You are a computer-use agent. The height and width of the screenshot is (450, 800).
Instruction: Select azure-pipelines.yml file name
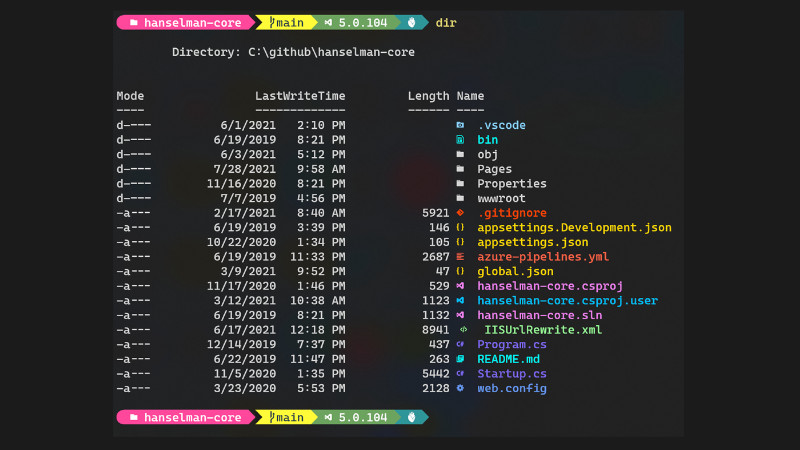tap(543, 257)
